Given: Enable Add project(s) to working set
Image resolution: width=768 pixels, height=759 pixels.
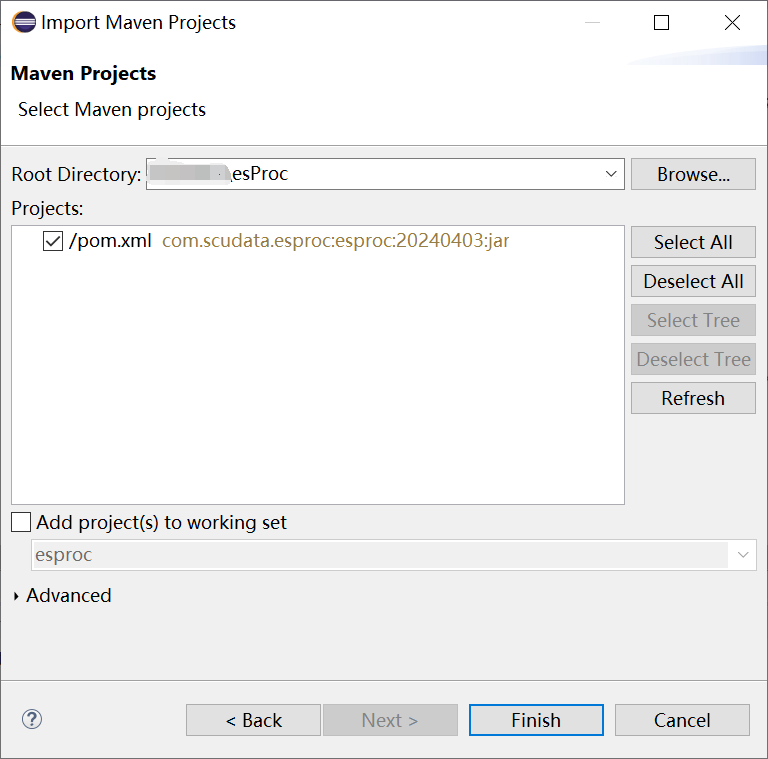Looking at the screenshot, I should [21, 522].
